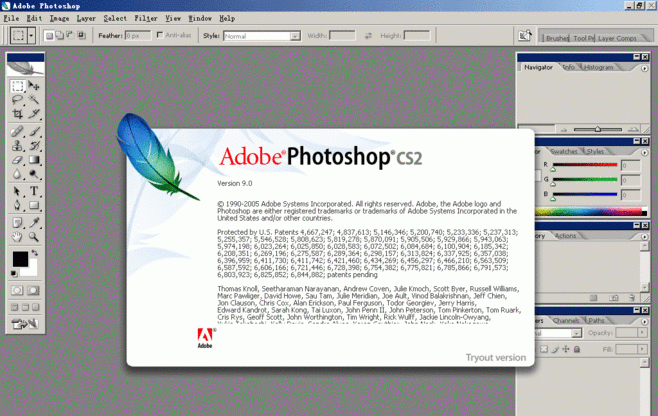Choose the Gradient tool

[x=34, y=160]
